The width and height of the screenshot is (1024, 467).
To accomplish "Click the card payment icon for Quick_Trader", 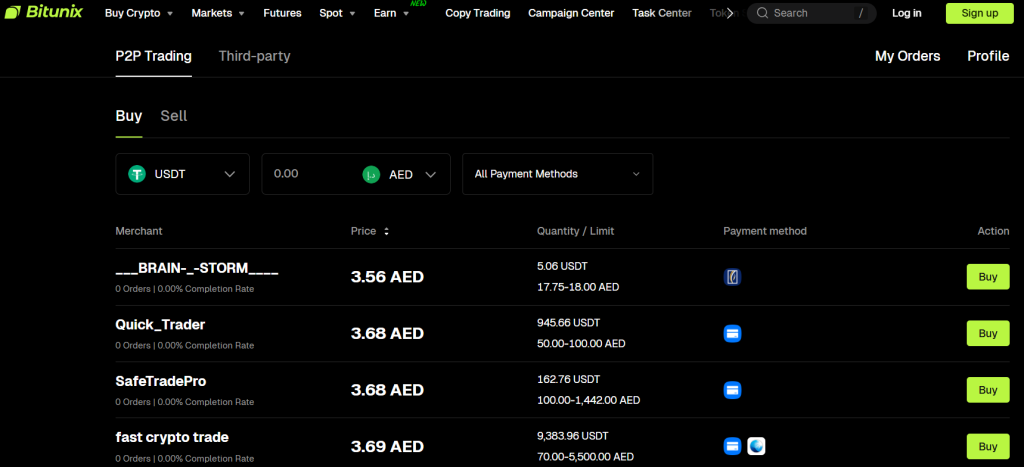I will [733, 334].
